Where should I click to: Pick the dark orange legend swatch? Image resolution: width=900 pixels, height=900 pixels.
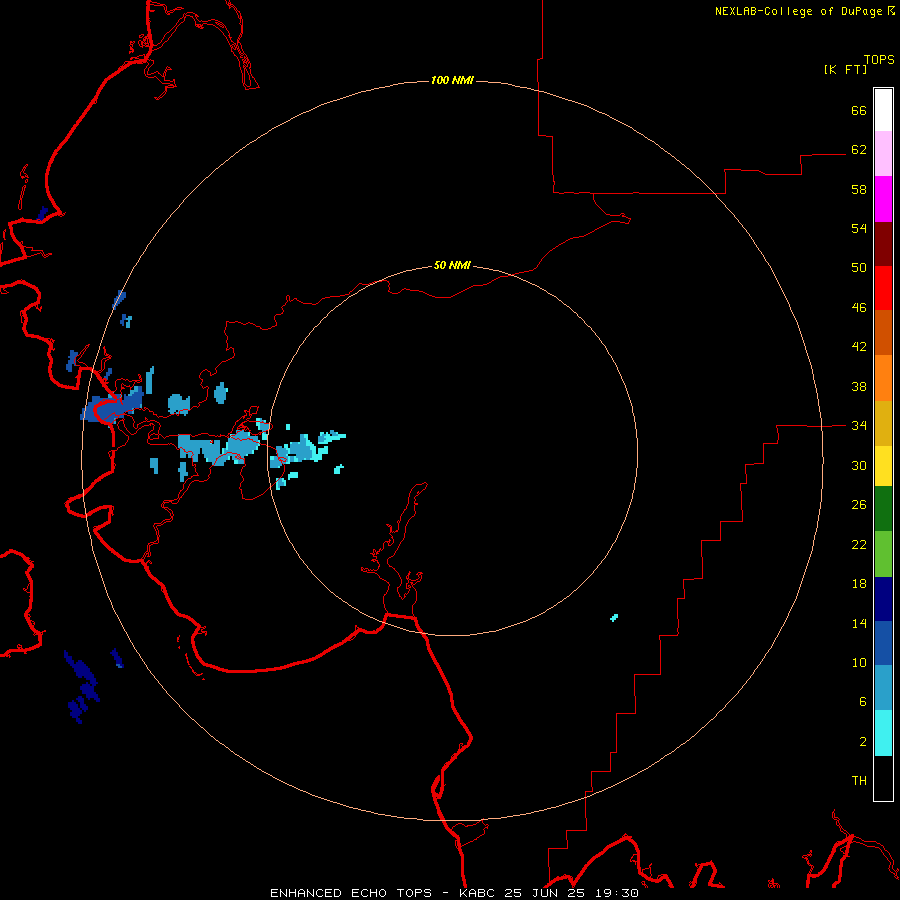coord(883,333)
